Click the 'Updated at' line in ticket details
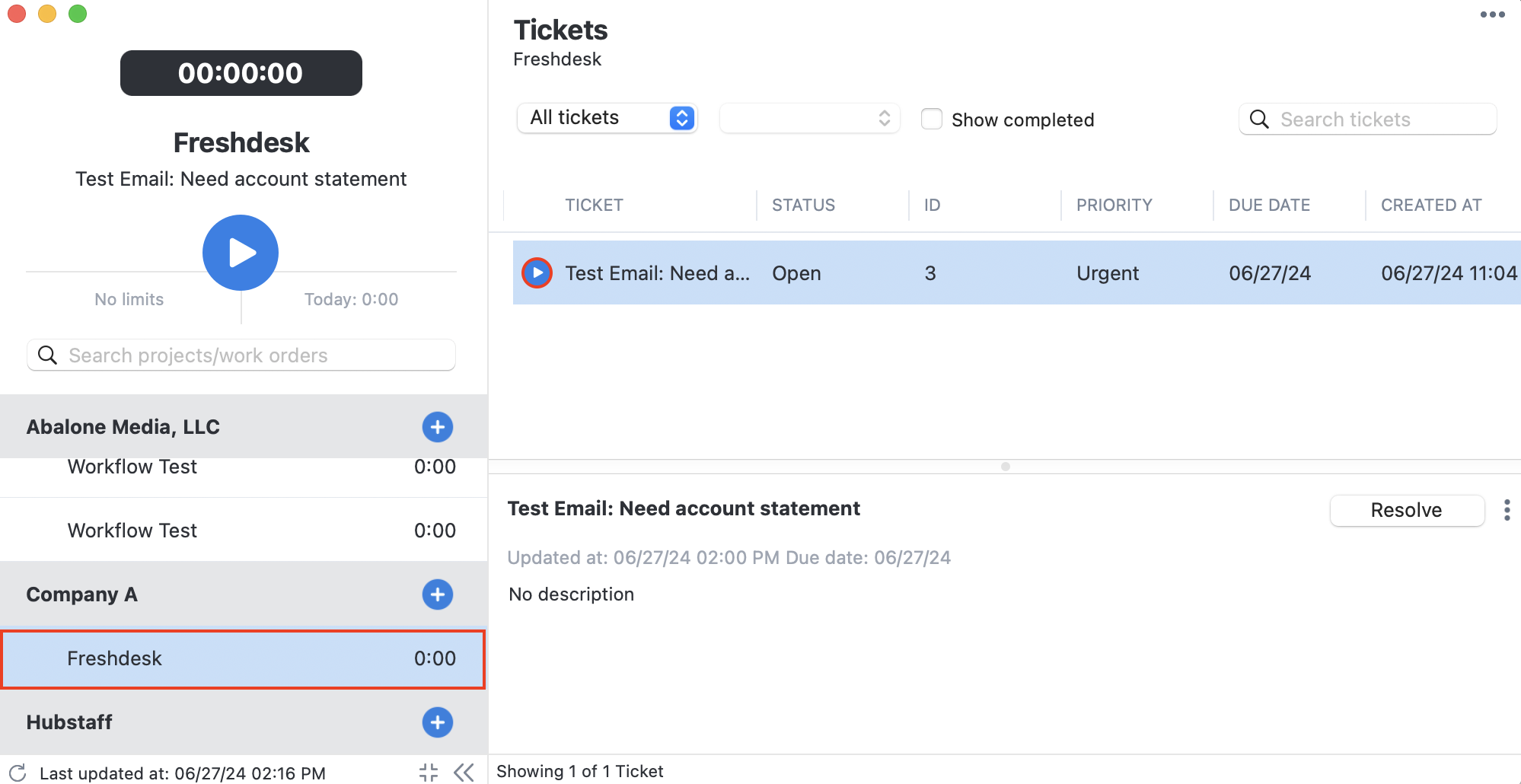1521x784 pixels. click(729, 558)
